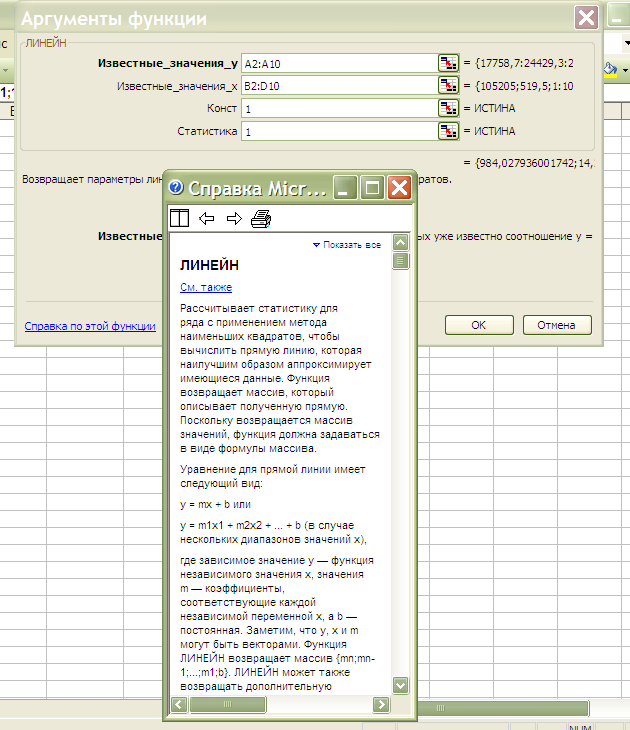Image resolution: width=630 pixels, height=730 pixels.
Task: Confirm function arguments with OK
Action: [x=479, y=325]
